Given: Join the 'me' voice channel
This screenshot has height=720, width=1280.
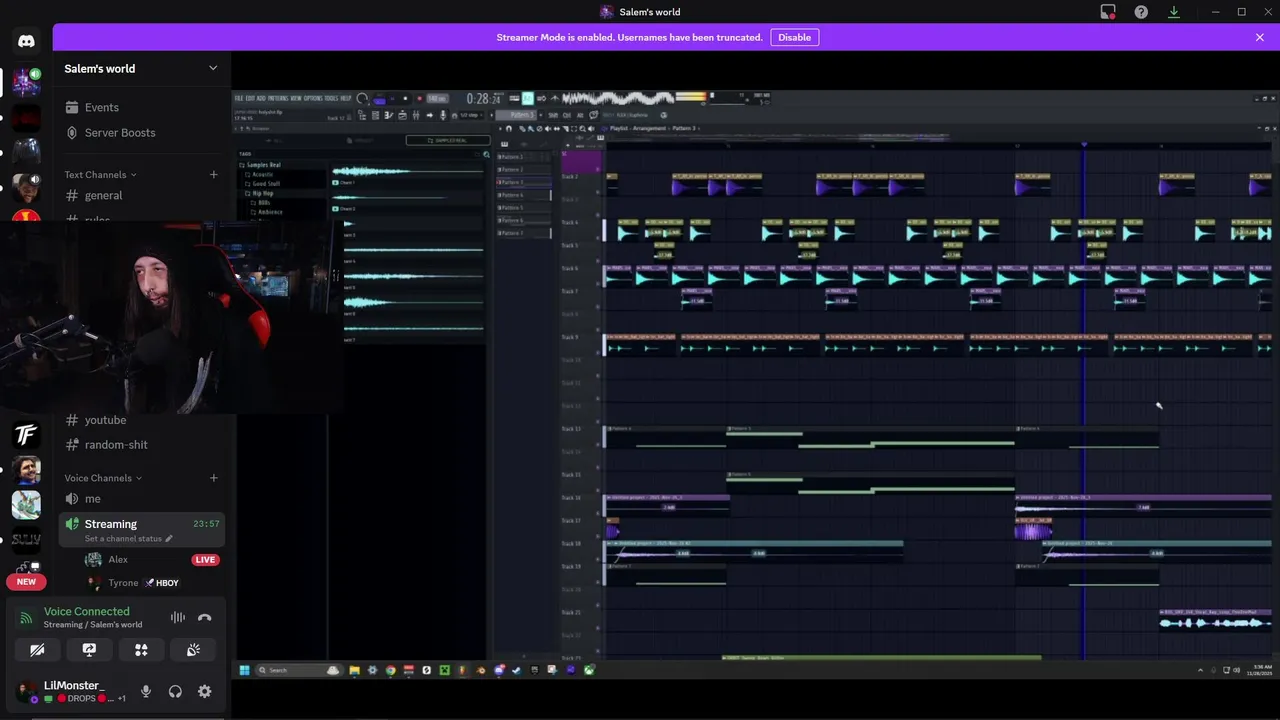Looking at the screenshot, I should pyautogui.click(x=141, y=498).
